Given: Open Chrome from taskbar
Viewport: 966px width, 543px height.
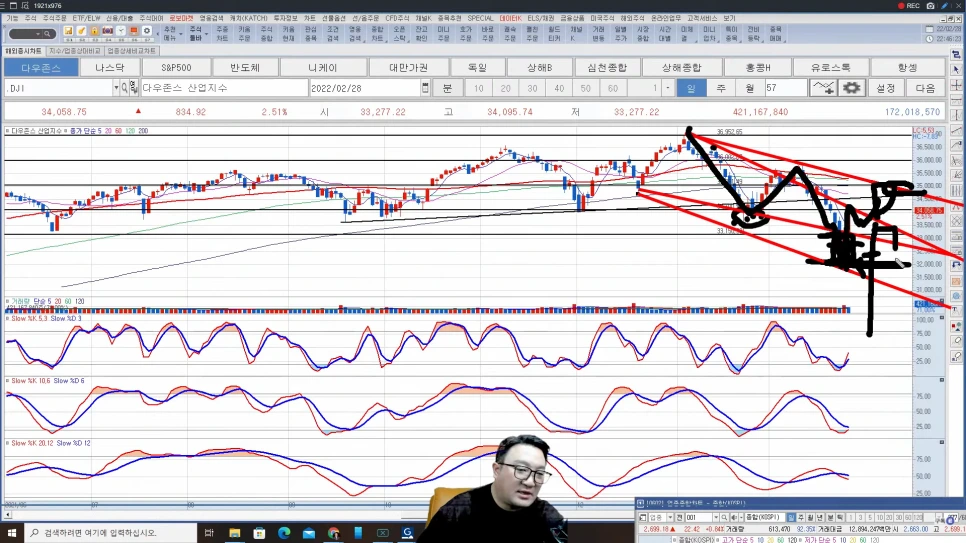Looking at the screenshot, I should click(333, 533).
